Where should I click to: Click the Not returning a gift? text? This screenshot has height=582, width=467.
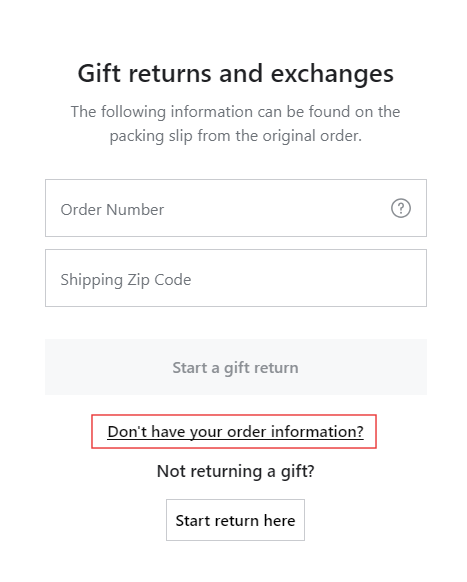tap(235, 471)
